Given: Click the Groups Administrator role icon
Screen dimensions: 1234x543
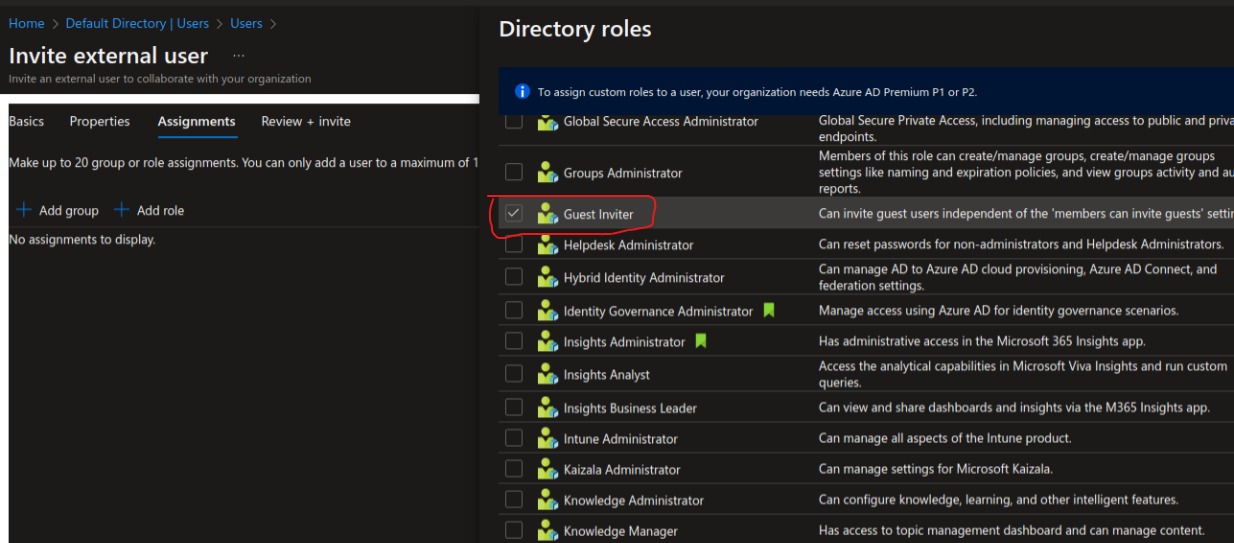Looking at the screenshot, I should click(546, 173).
